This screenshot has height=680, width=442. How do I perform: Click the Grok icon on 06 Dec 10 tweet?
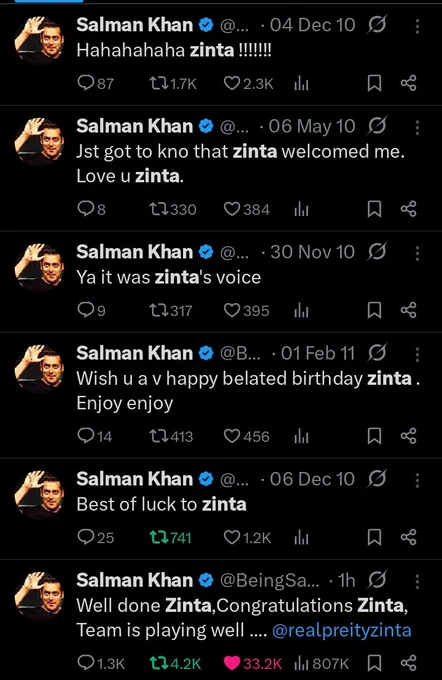click(376, 479)
